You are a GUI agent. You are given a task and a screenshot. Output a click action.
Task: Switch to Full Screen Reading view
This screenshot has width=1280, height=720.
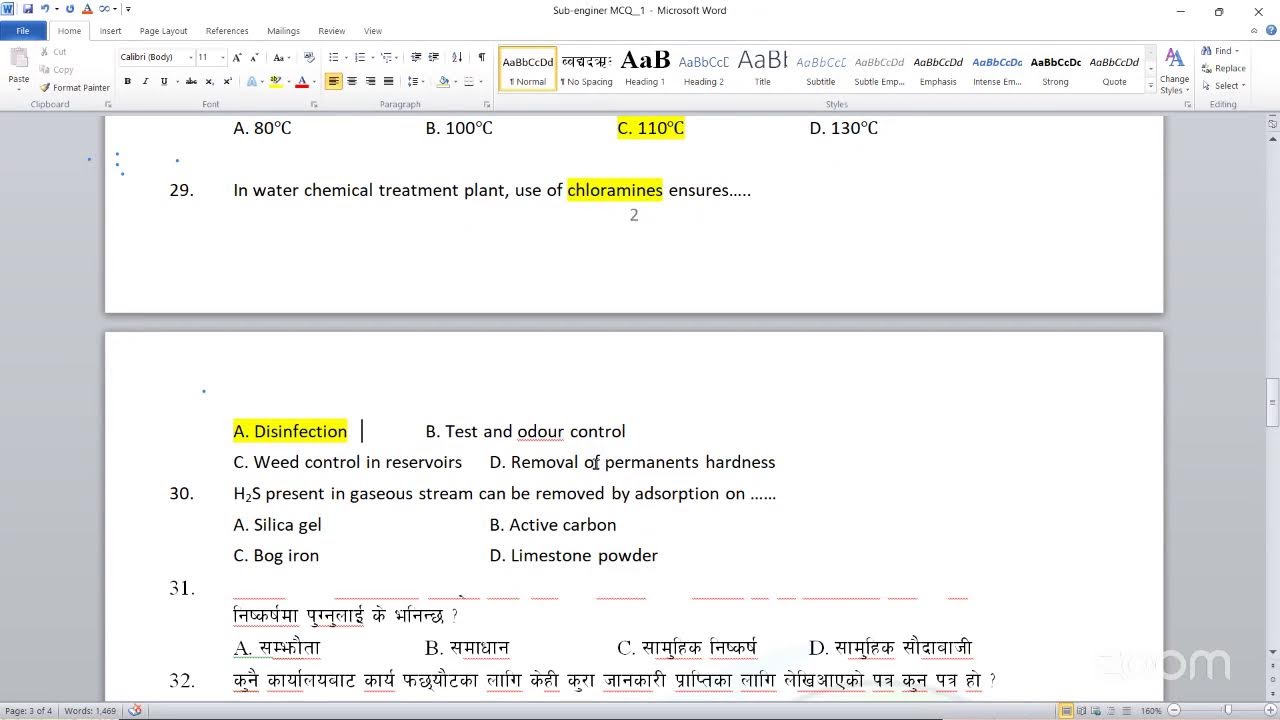(x=1083, y=711)
